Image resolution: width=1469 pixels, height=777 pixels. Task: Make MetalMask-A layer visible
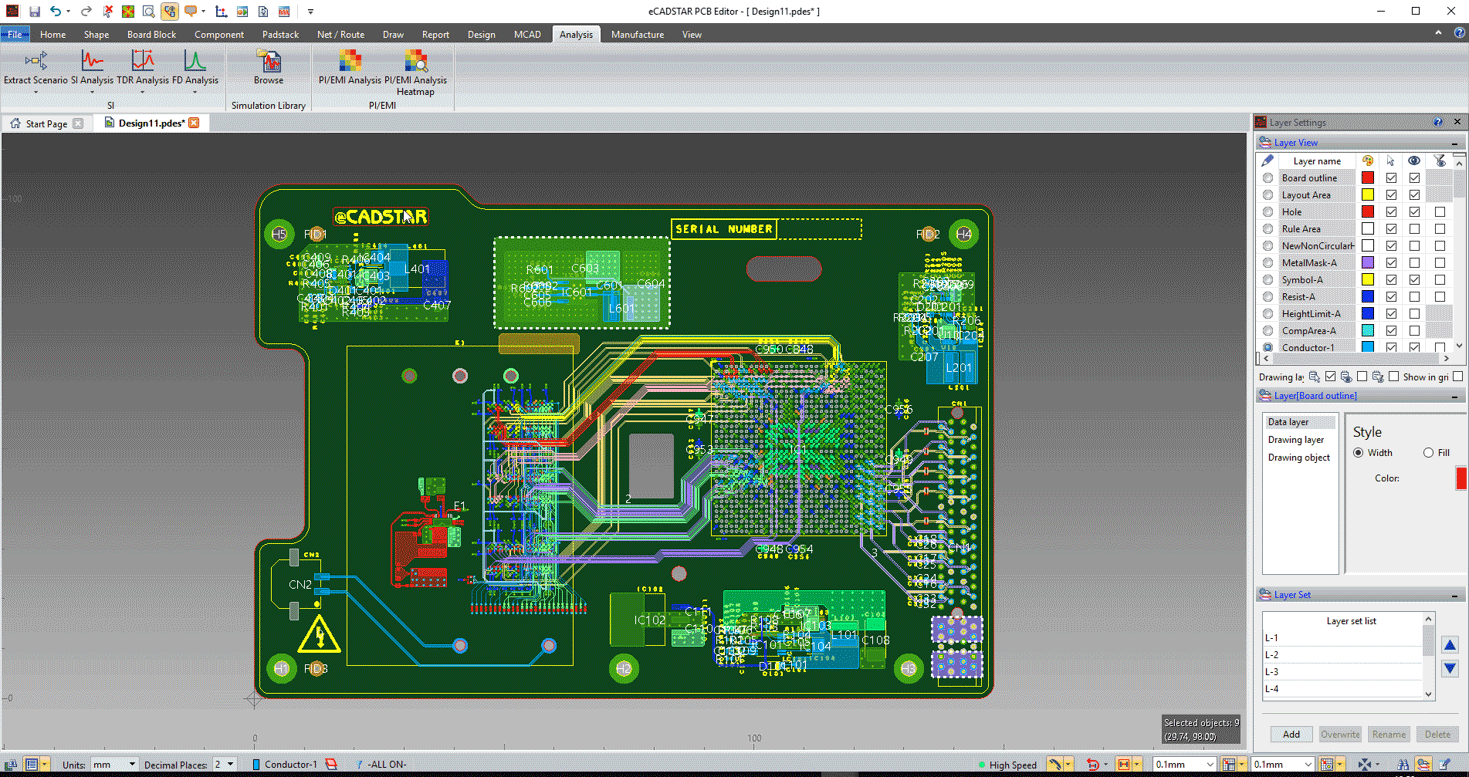[x=1414, y=263]
